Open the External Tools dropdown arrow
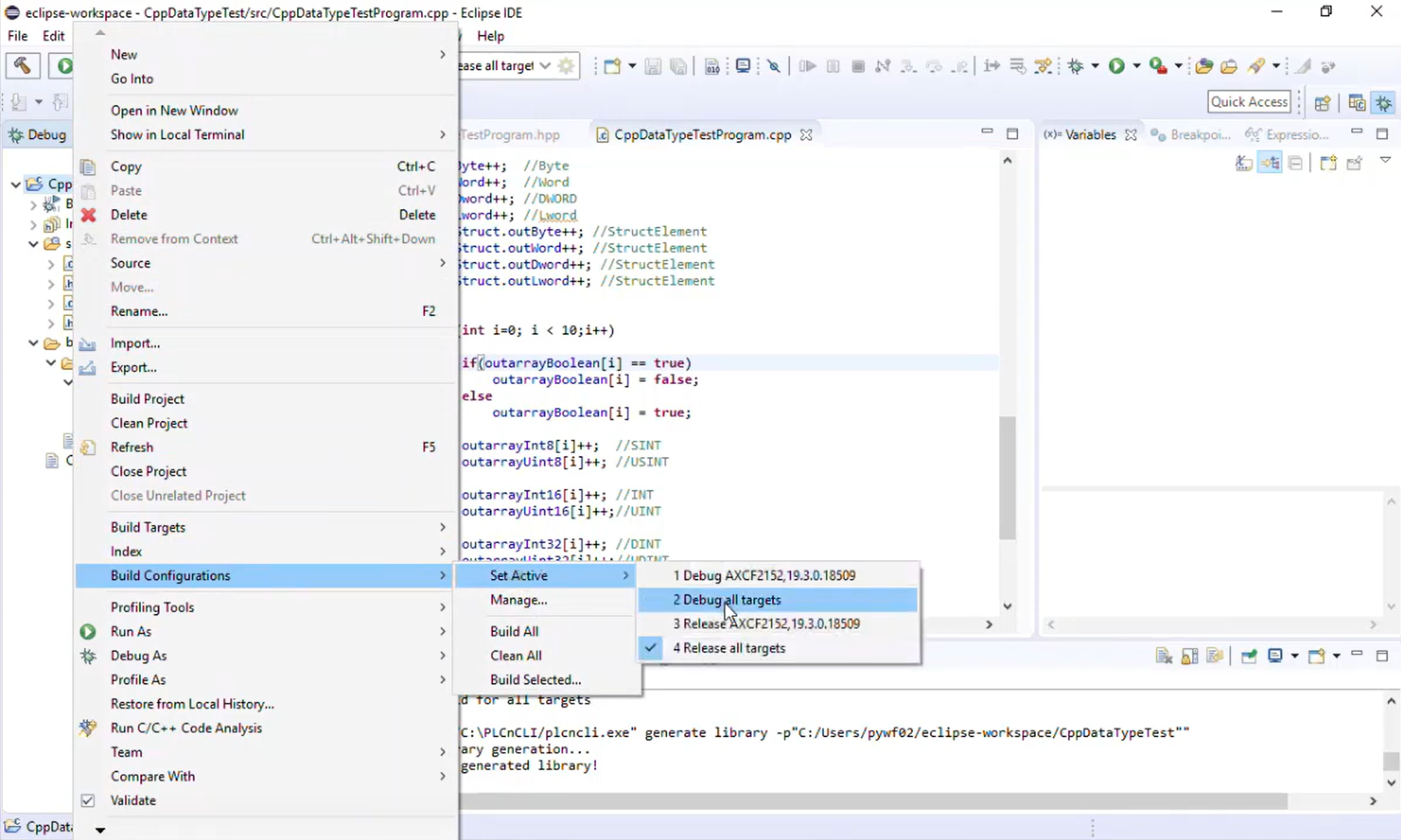 click(x=1178, y=66)
